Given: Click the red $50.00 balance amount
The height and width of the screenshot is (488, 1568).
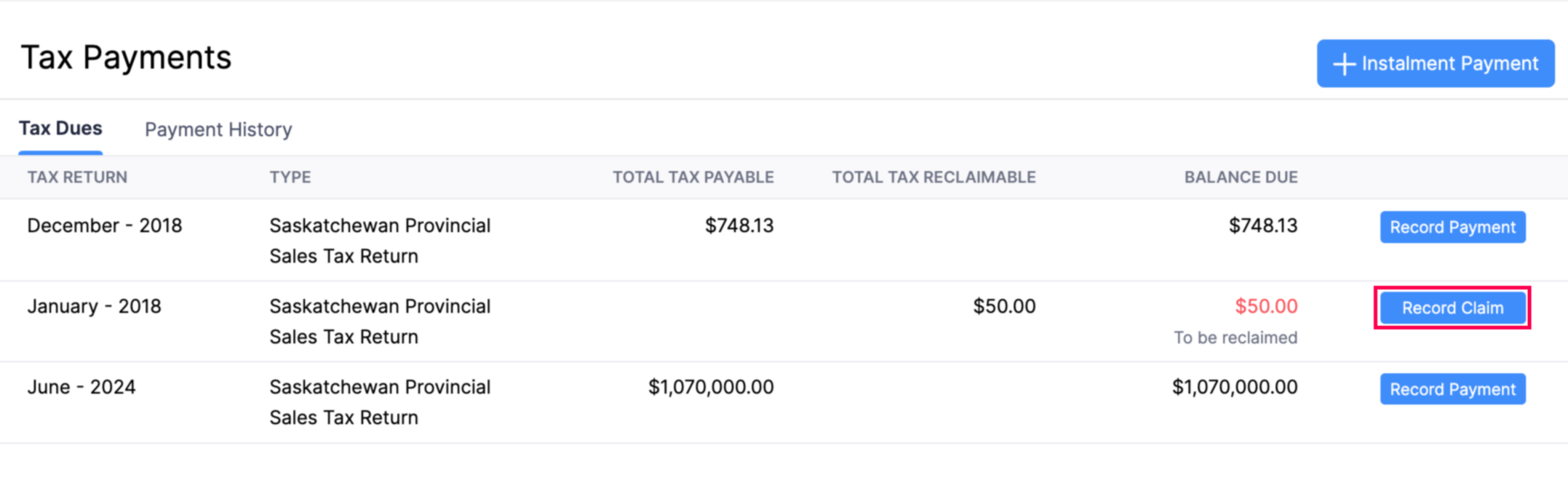Looking at the screenshot, I should pyautogui.click(x=1266, y=307).
